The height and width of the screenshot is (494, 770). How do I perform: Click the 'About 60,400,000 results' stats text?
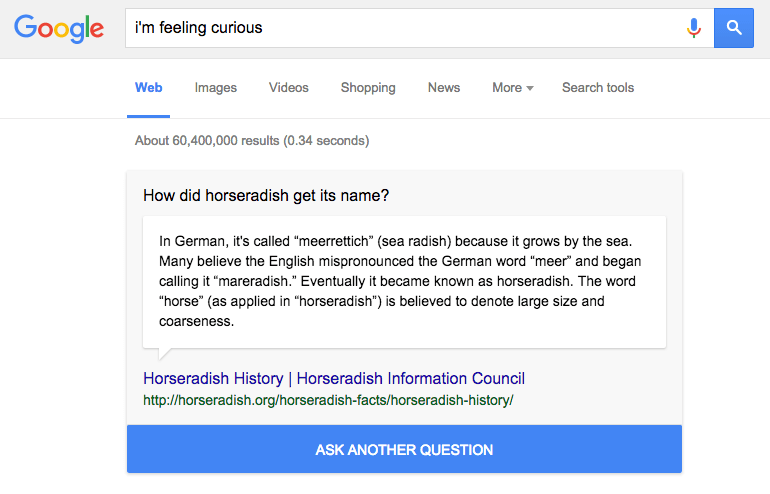tap(252, 140)
